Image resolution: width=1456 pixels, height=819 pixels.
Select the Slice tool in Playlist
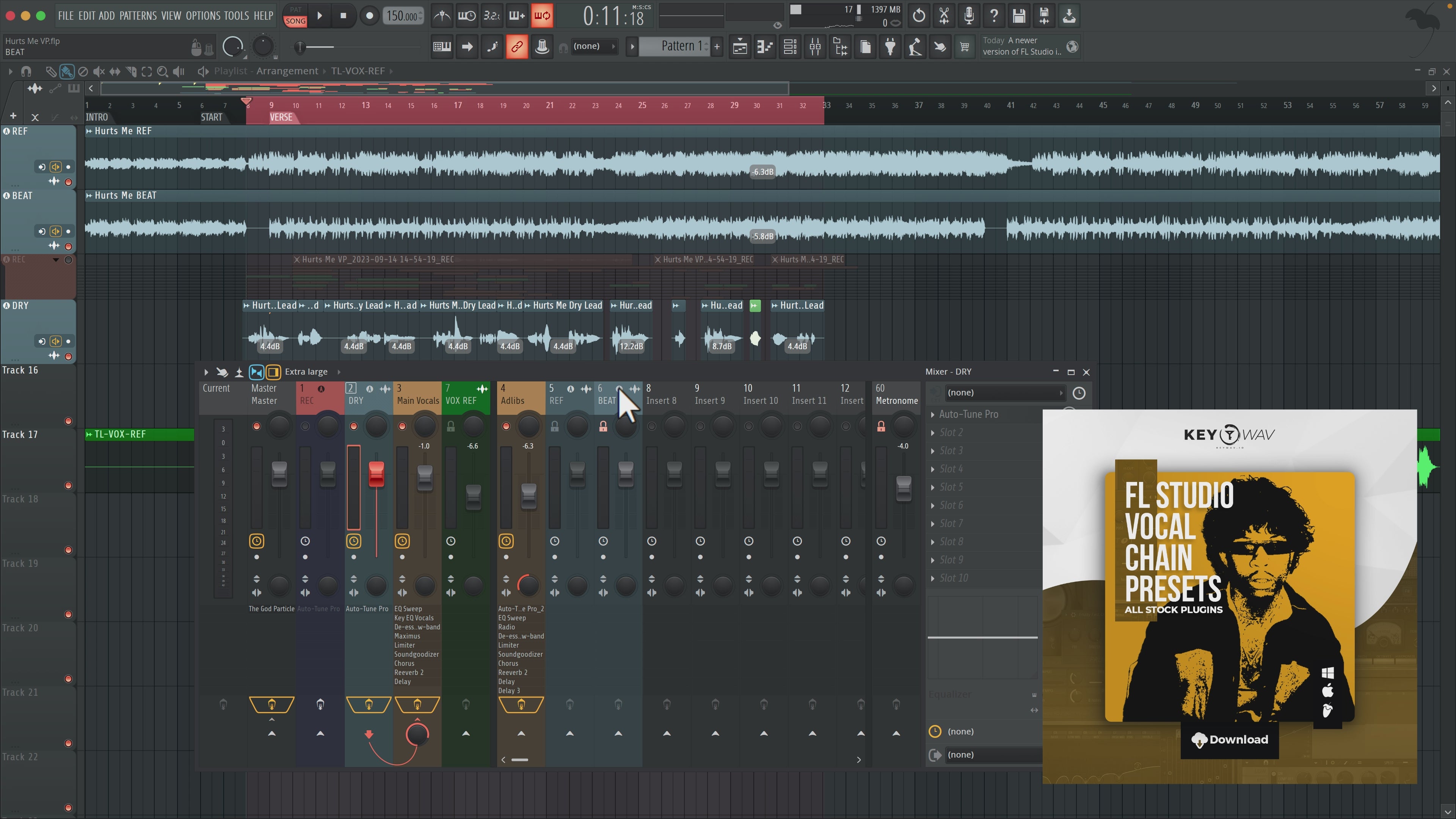130,71
